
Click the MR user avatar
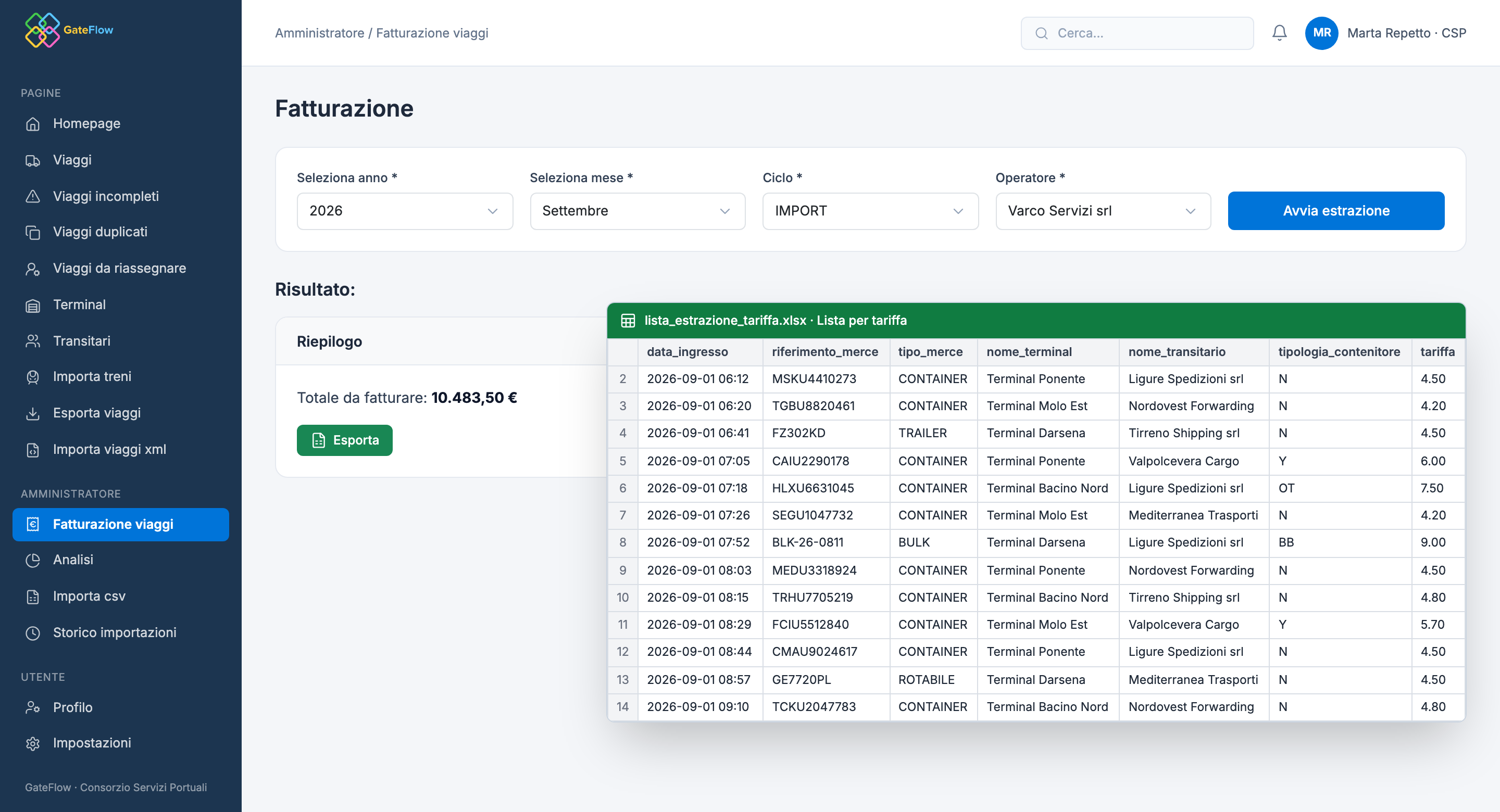tap(1321, 33)
